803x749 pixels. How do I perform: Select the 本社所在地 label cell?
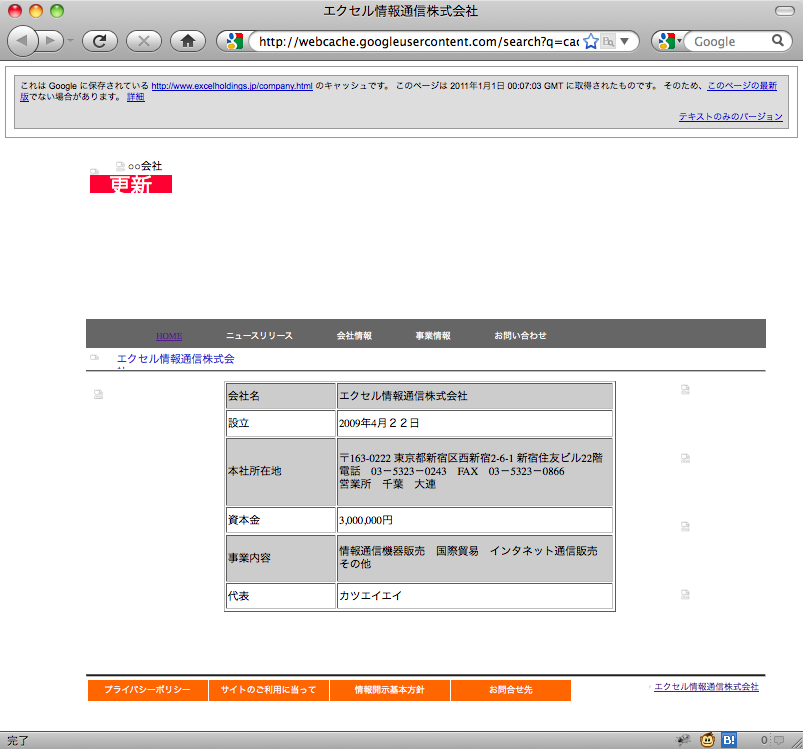pos(281,472)
